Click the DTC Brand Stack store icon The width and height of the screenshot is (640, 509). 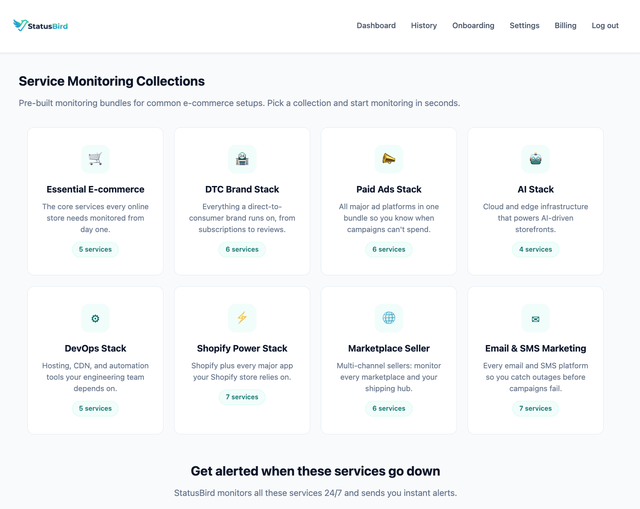242,159
